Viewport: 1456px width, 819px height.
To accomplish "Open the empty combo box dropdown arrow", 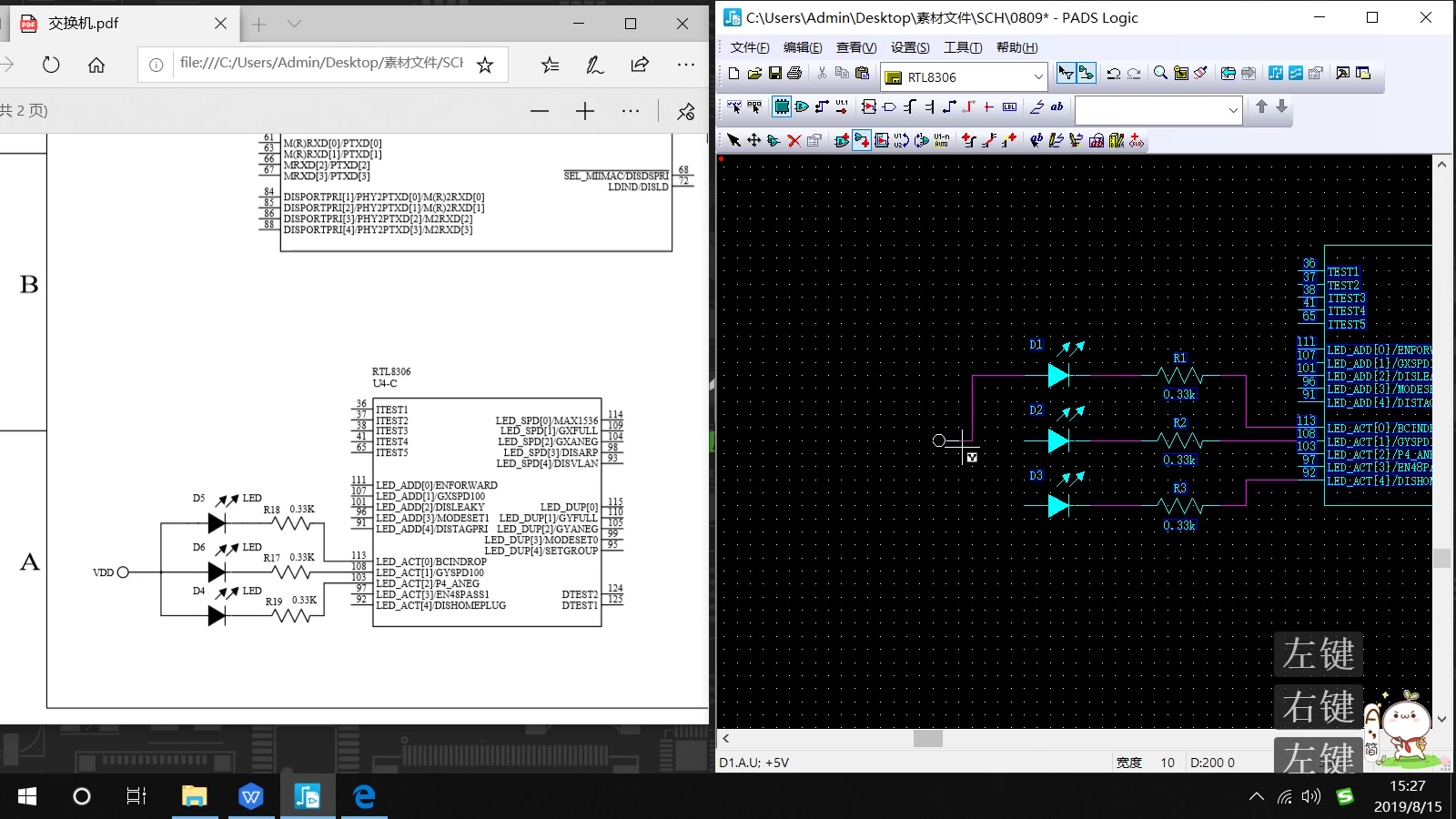I will pyautogui.click(x=1233, y=111).
